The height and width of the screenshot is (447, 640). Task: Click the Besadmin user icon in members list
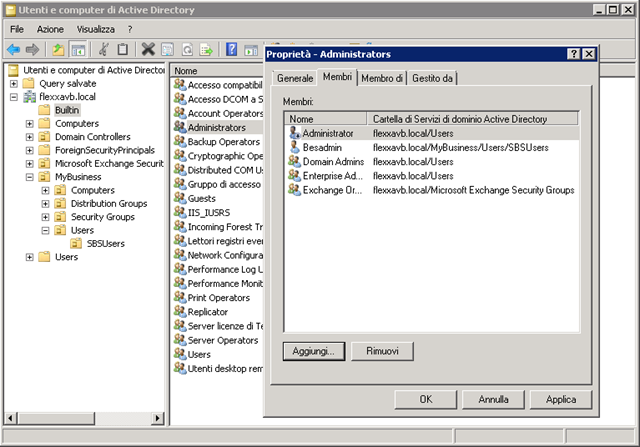pyautogui.click(x=294, y=147)
